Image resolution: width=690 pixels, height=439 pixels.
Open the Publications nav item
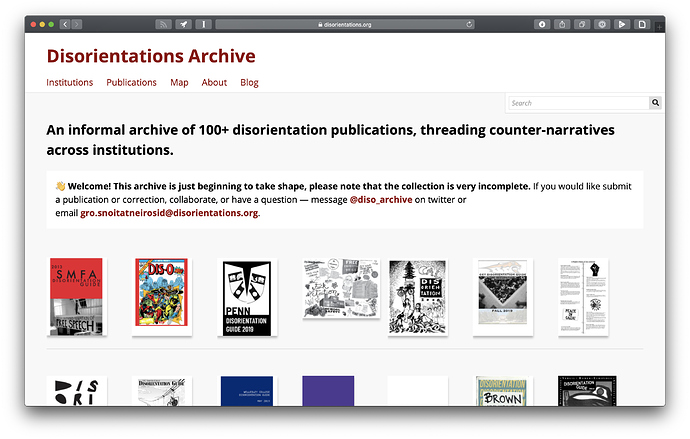[131, 82]
